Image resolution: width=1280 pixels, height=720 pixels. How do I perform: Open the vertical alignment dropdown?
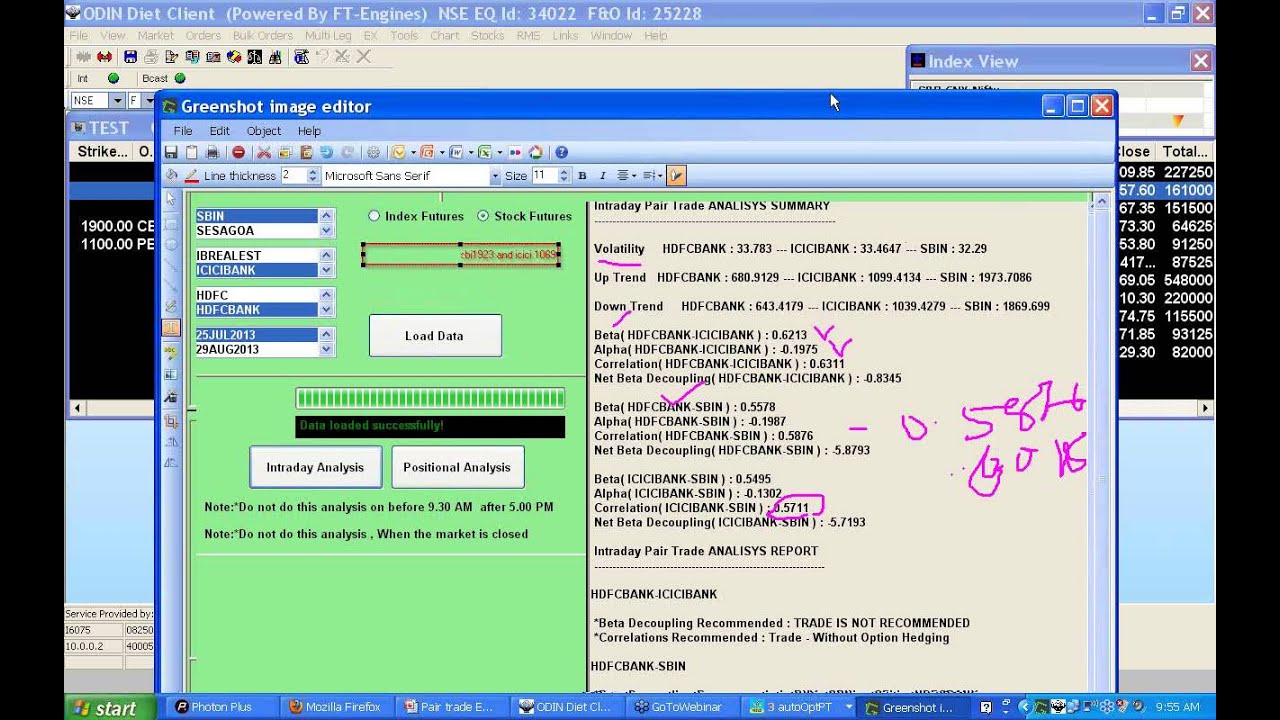pyautogui.click(x=661, y=176)
